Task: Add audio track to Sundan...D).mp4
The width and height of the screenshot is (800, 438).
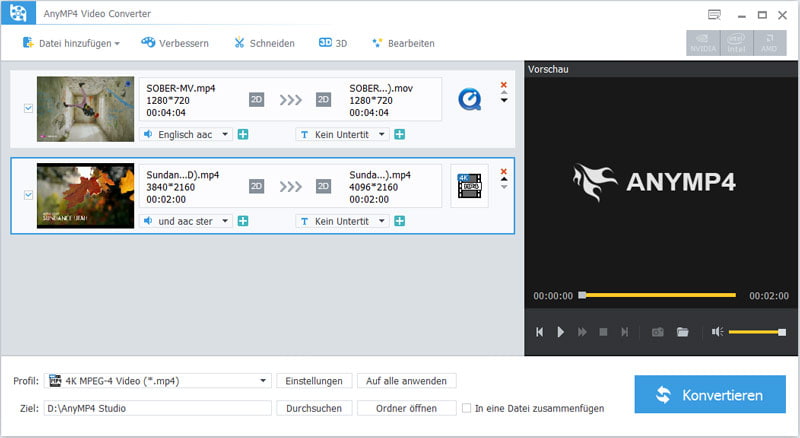Action: click(x=243, y=221)
